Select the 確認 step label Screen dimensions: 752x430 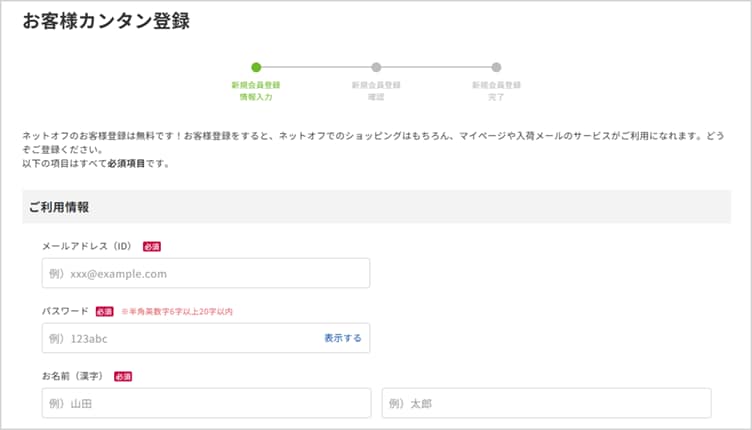point(376,97)
